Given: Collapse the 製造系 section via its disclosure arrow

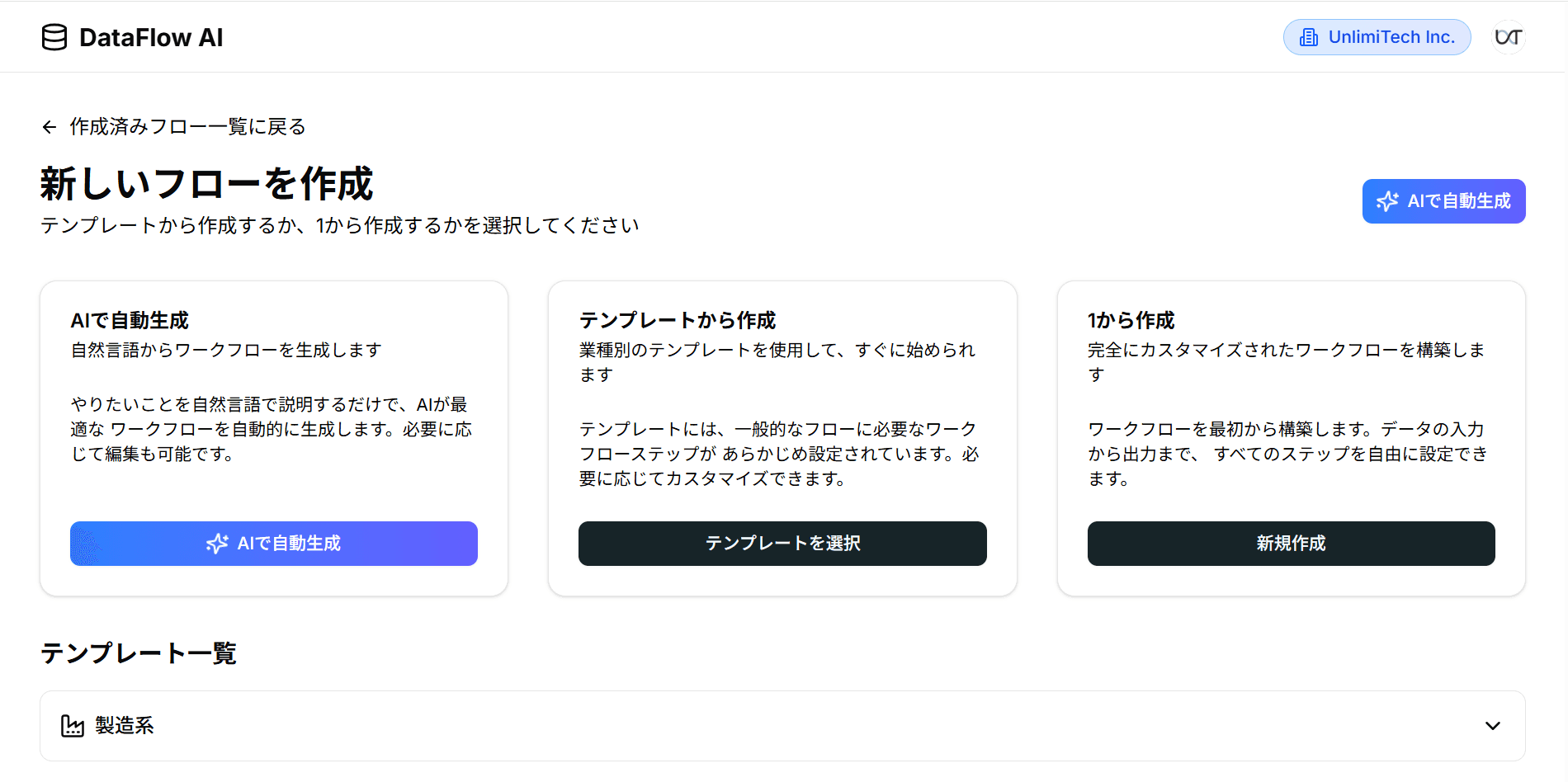Looking at the screenshot, I should point(1492,726).
